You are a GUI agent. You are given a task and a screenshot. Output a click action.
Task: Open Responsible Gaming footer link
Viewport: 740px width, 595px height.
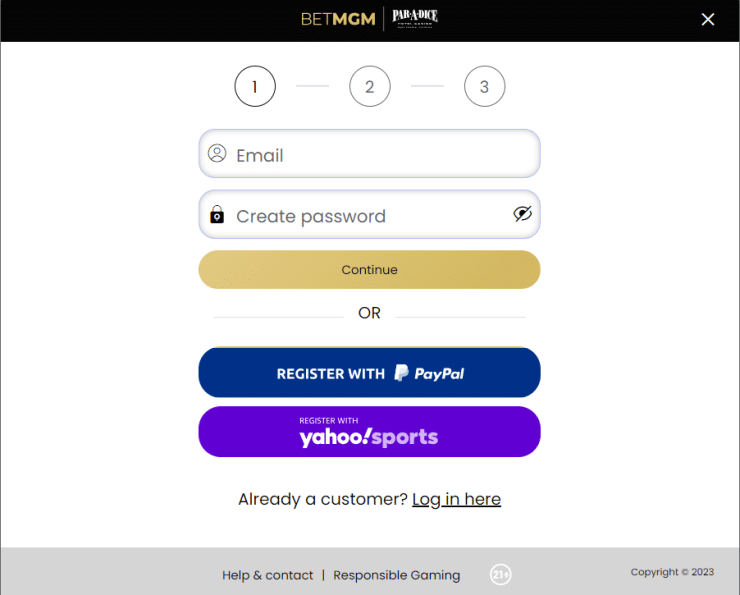pos(396,575)
